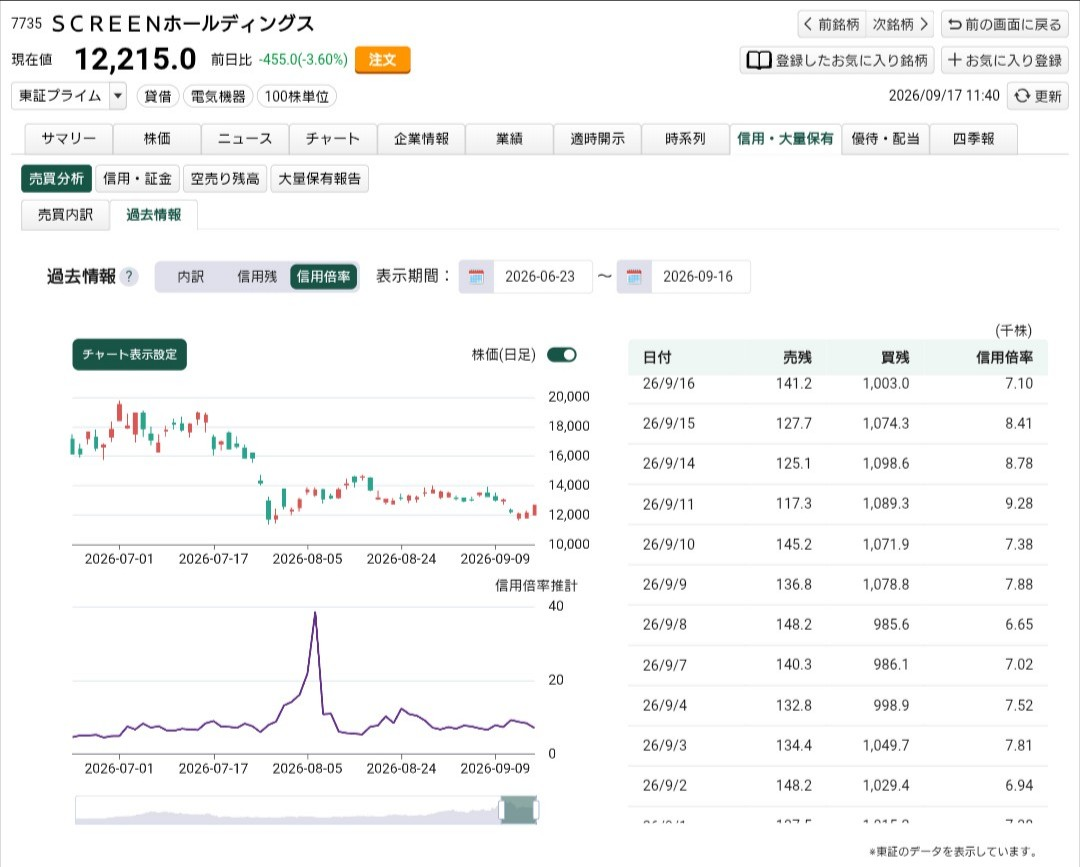This screenshot has height=867, width=1080.
Task: Select the 信用残 segment option
Action: click(257, 277)
